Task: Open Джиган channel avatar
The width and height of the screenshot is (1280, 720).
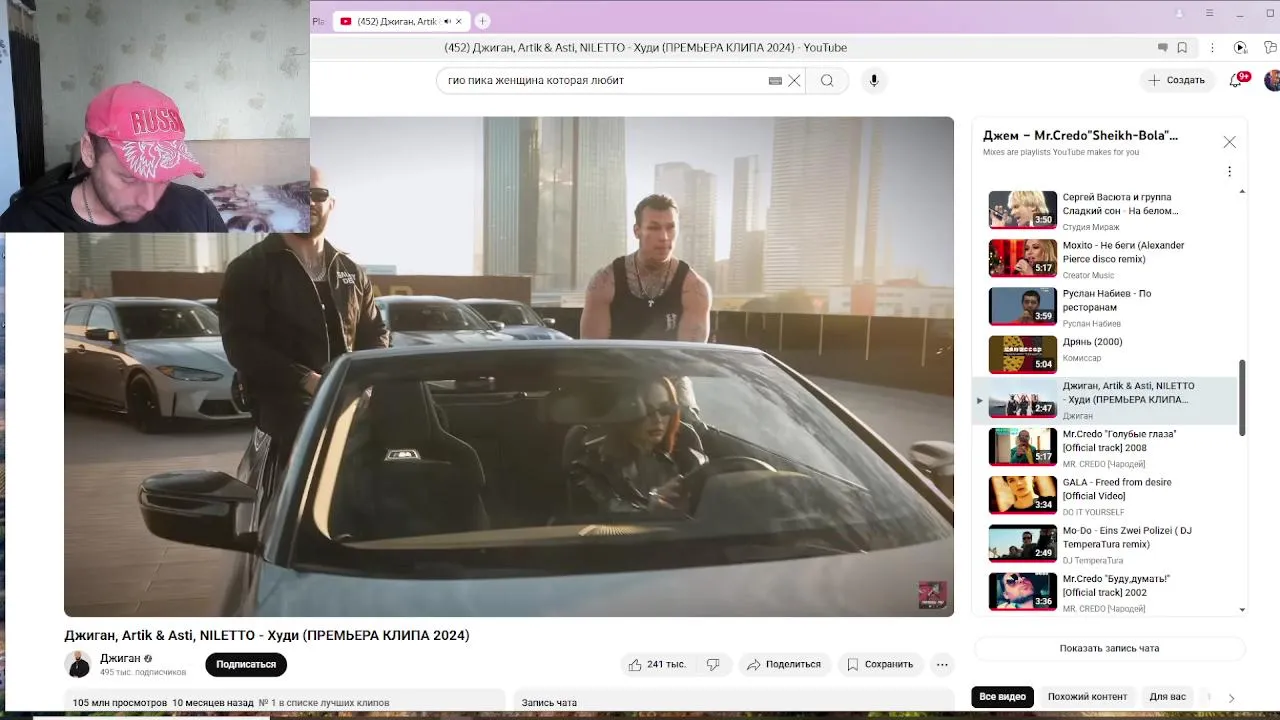Action: pyautogui.click(x=78, y=664)
